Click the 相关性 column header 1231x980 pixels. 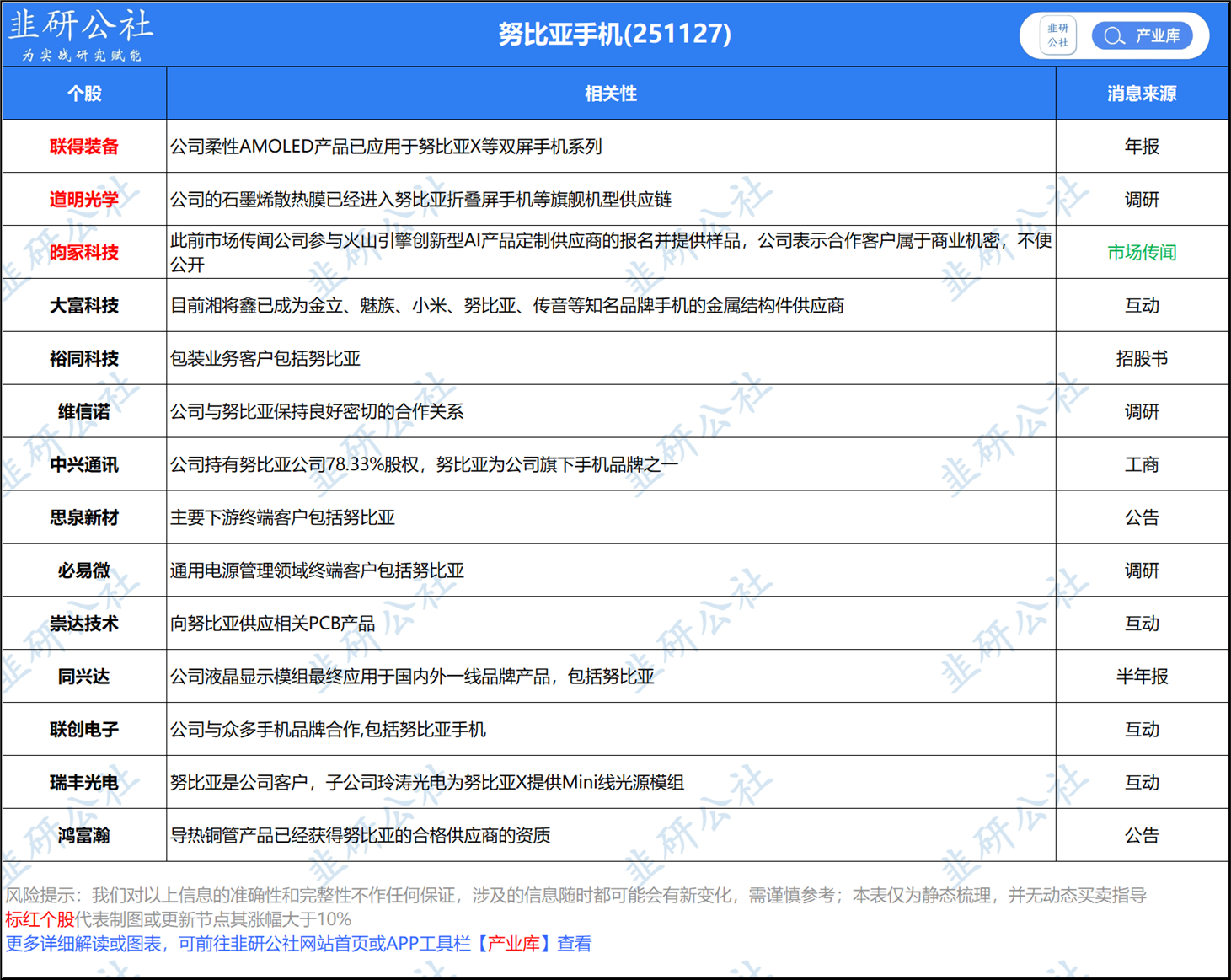click(x=611, y=94)
